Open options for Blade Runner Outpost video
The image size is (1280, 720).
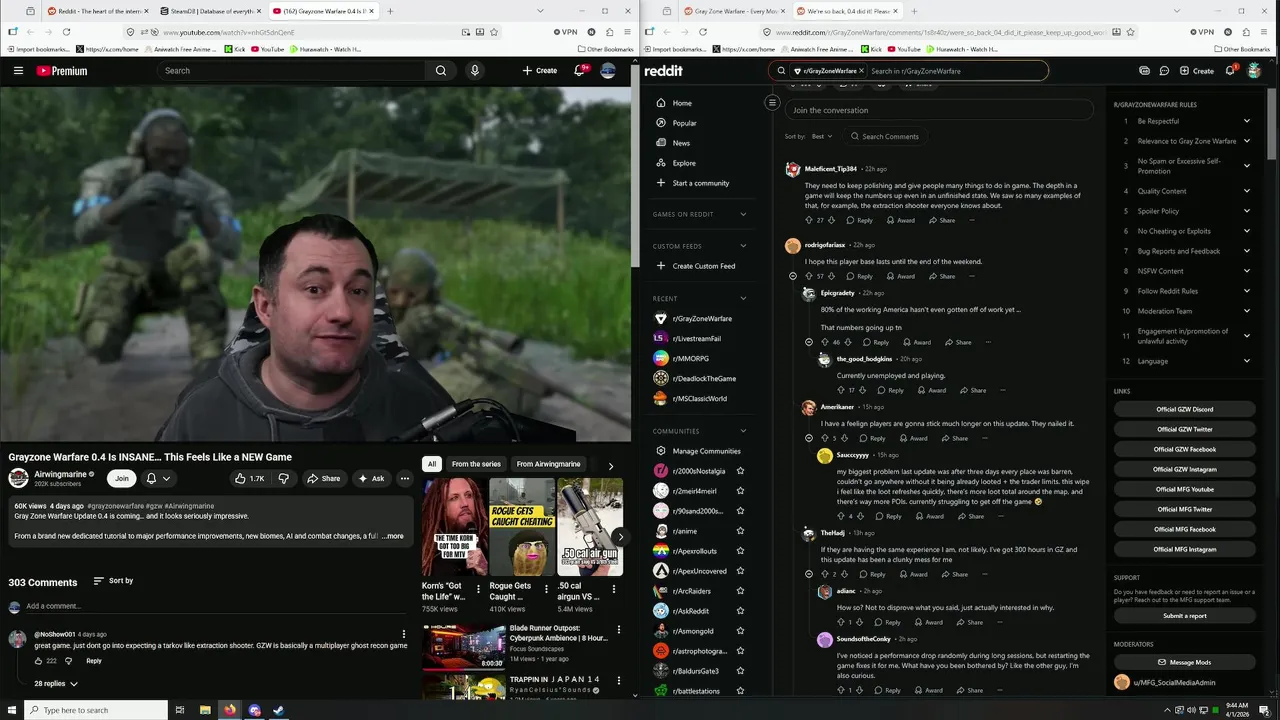[619, 630]
